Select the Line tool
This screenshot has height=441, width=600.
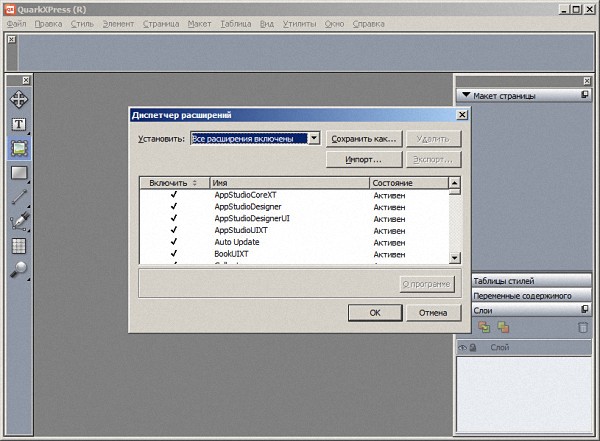tap(19, 197)
